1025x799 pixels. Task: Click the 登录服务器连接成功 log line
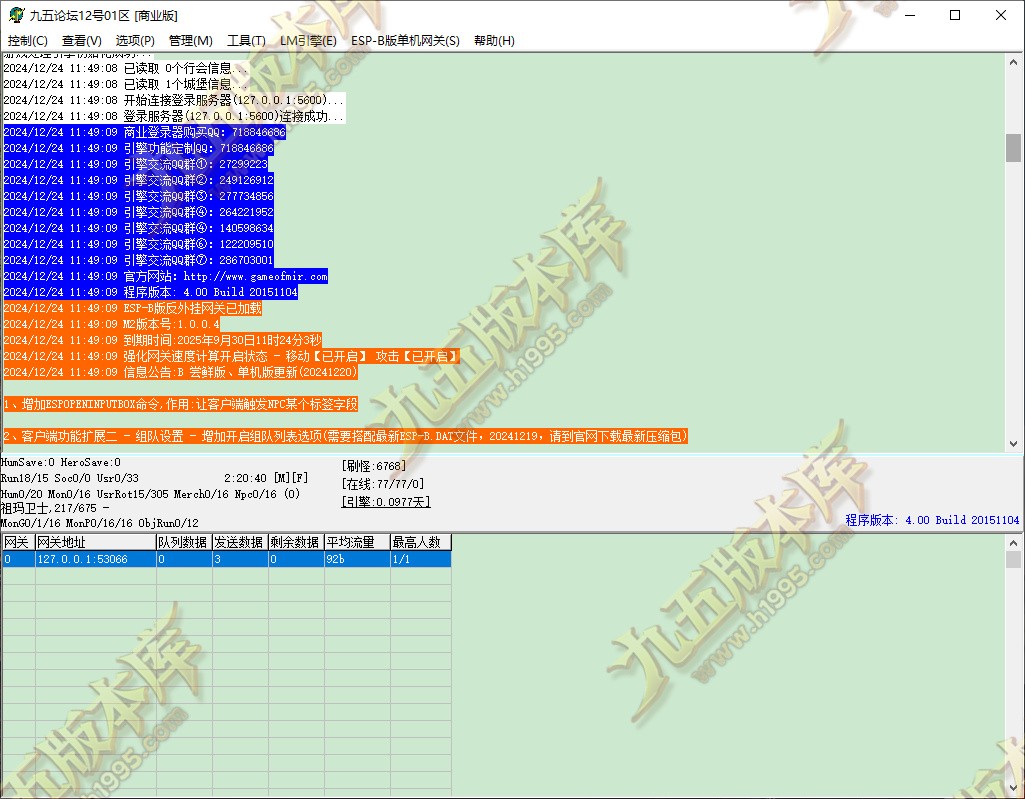[174, 116]
